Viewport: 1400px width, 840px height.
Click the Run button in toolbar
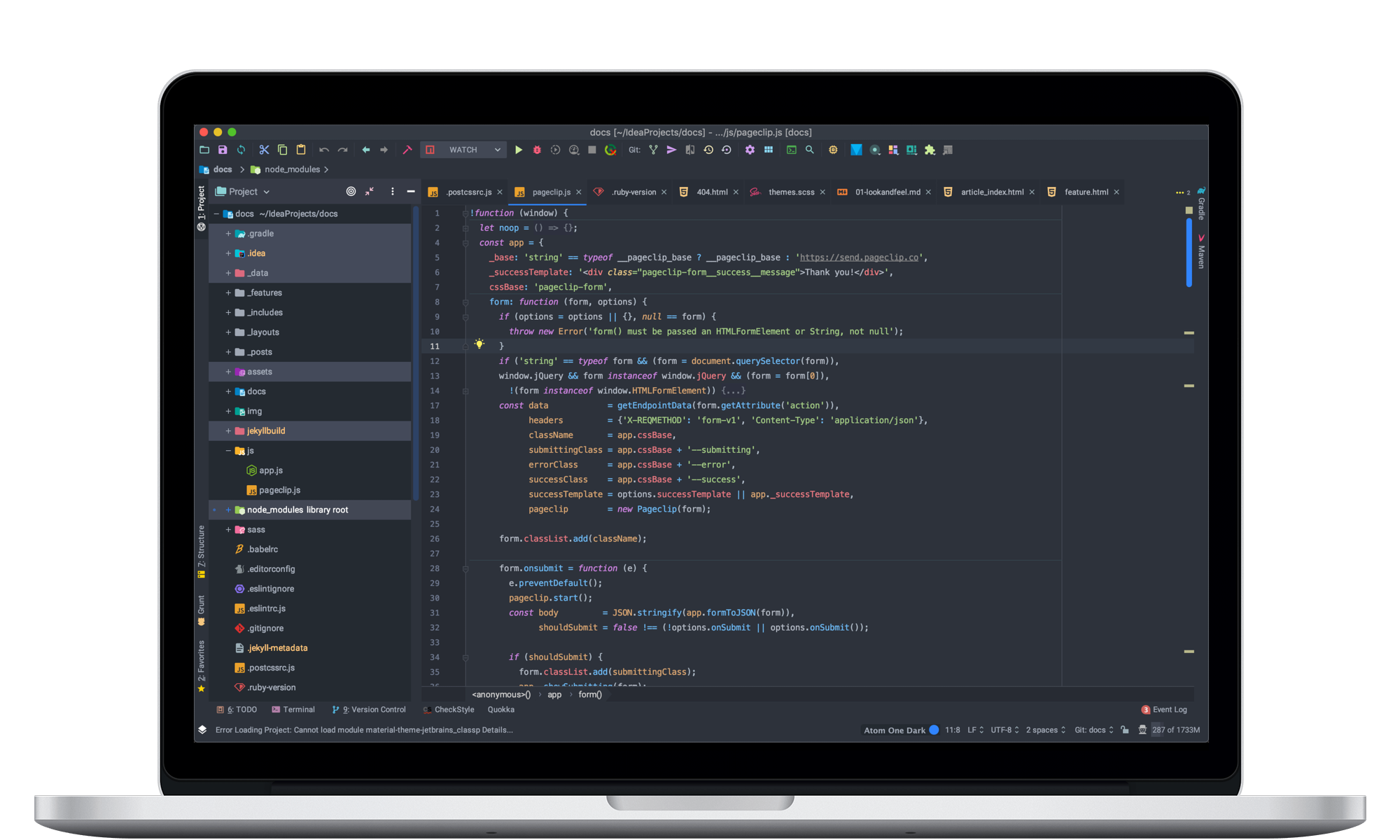(x=519, y=150)
